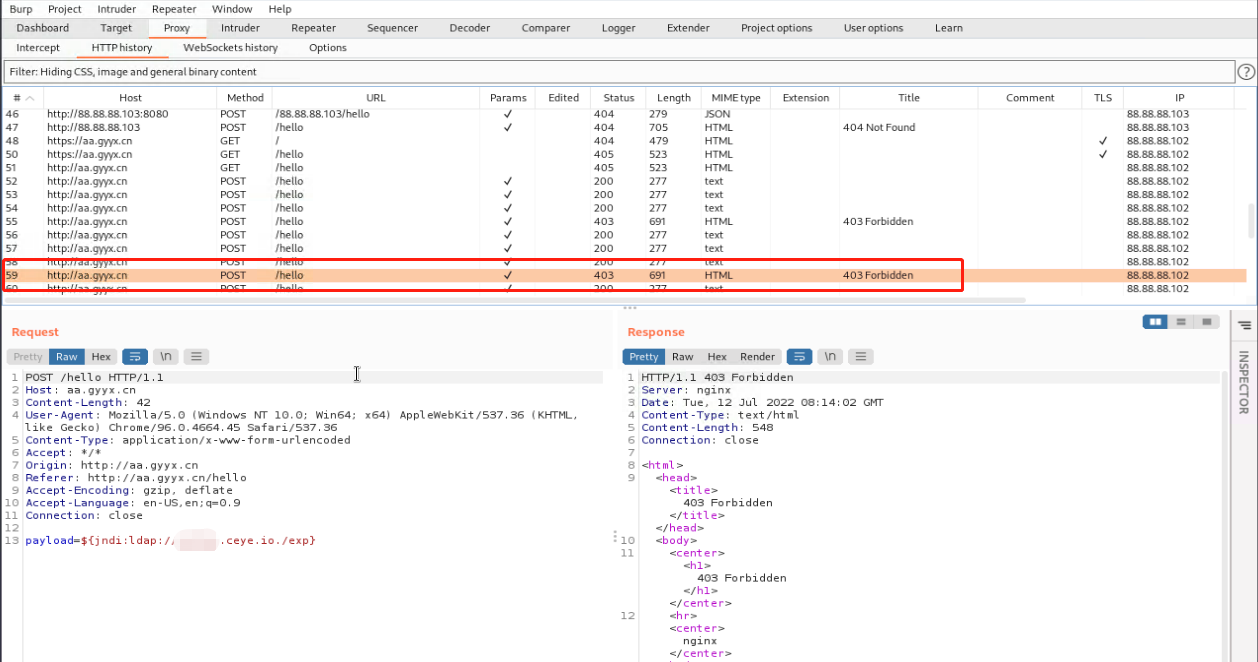
Task: Open the Burp menu
Action: coord(21,9)
